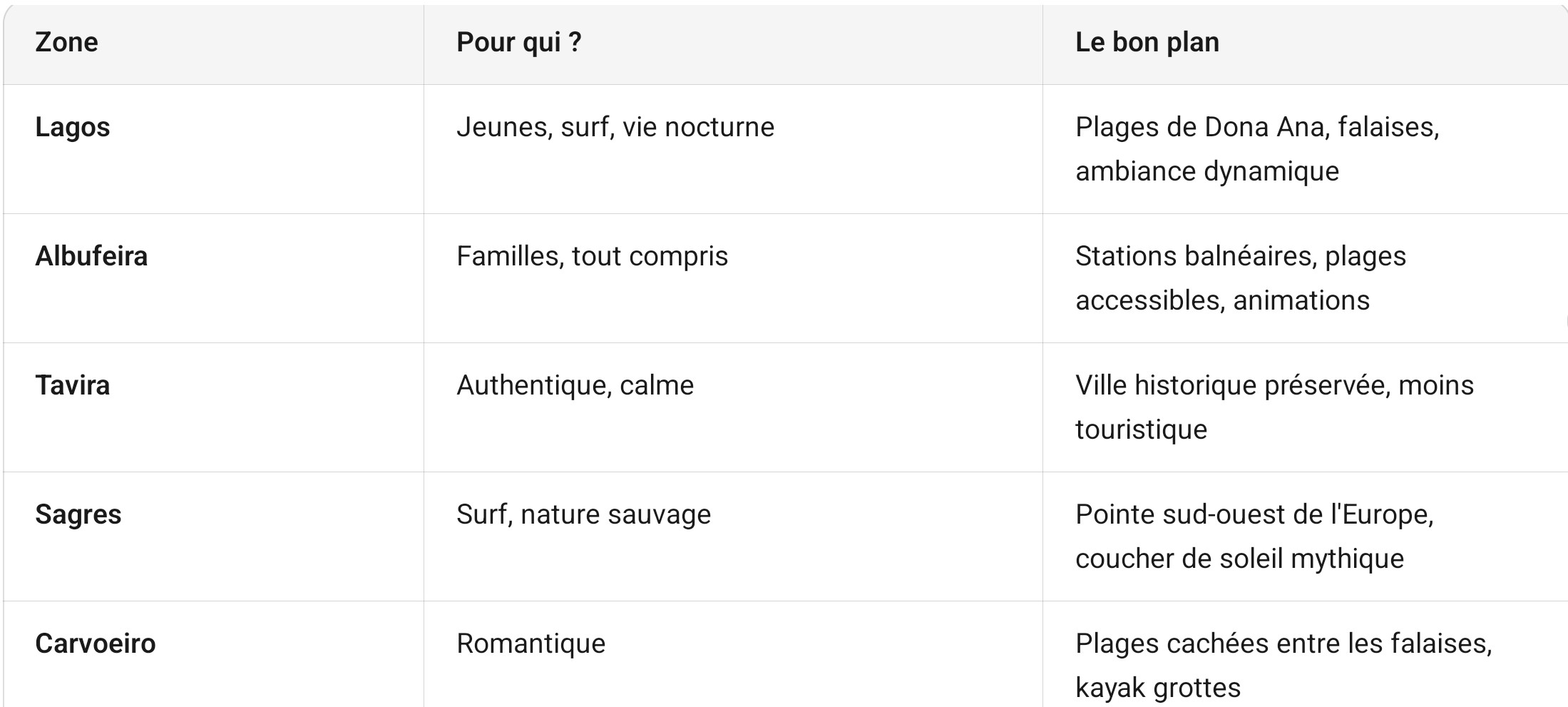Click the "Stations balnéaires, plages" text

(1240, 257)
